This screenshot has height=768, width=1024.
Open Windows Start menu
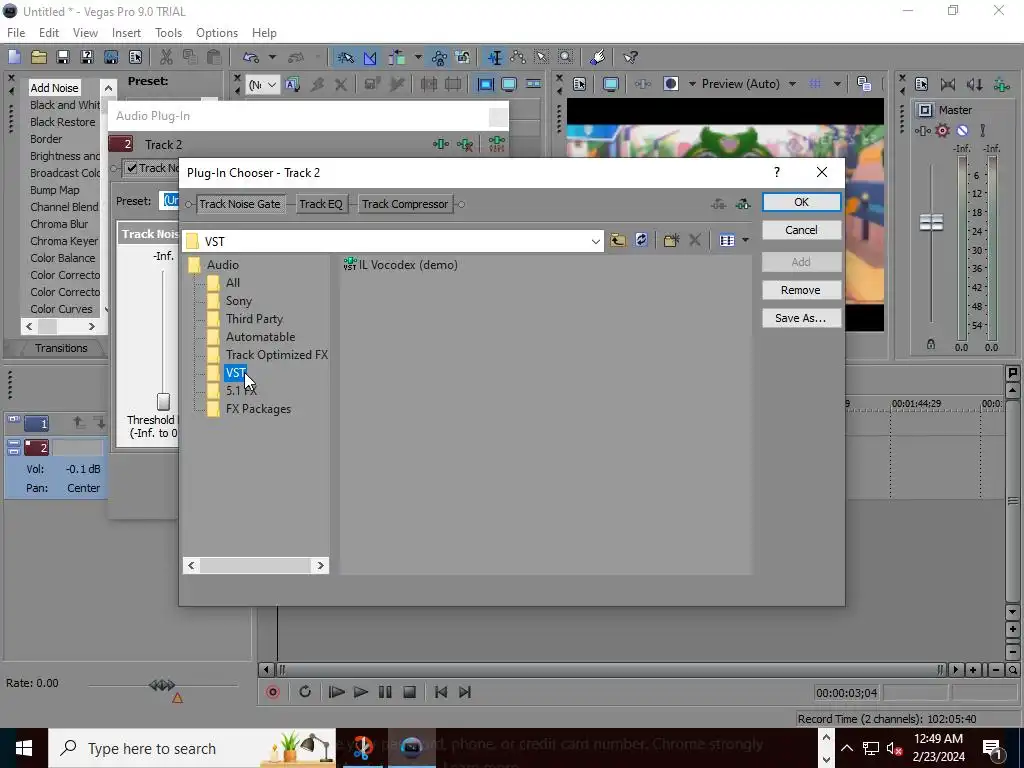(24, 748)
